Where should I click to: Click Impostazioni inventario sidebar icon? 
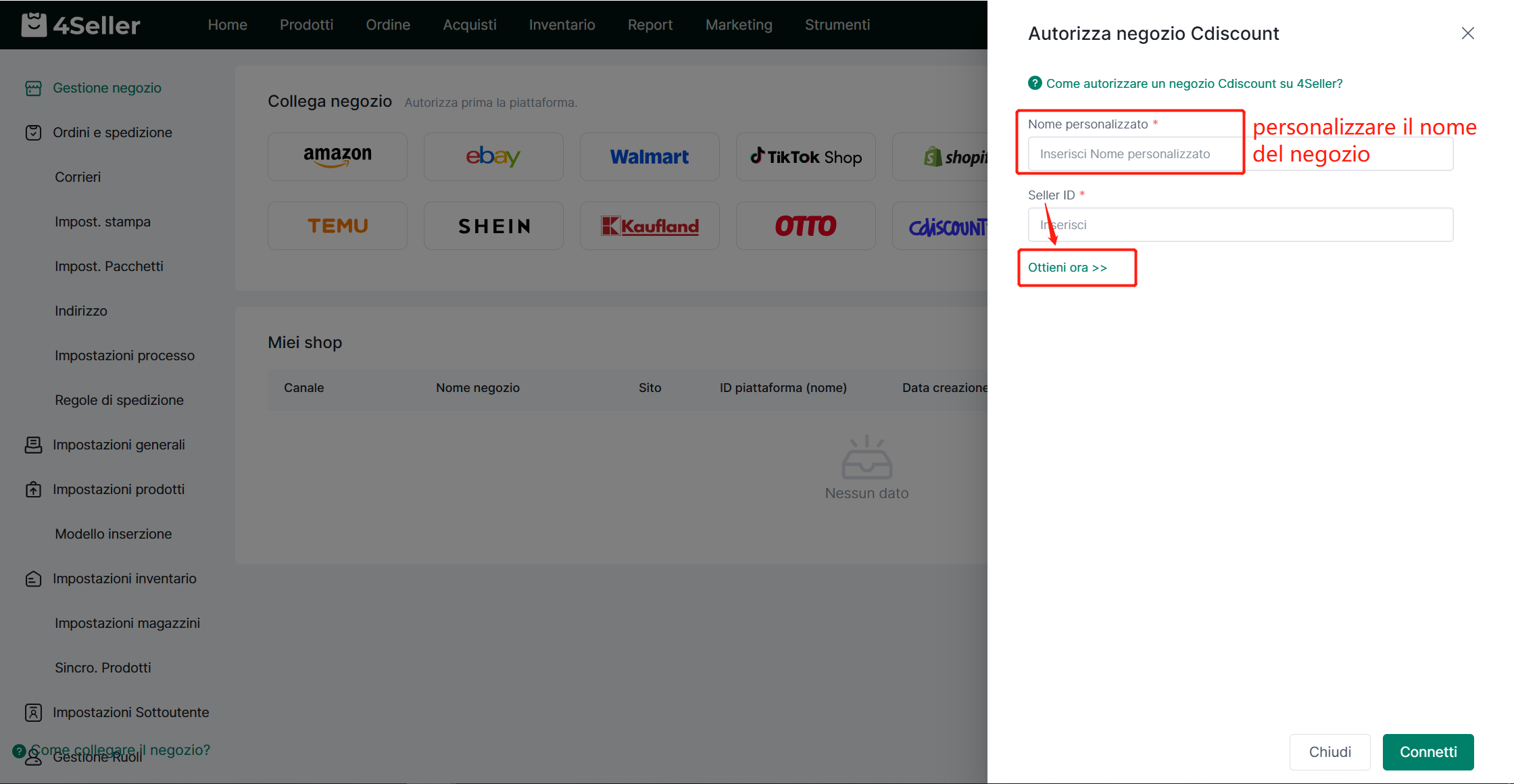coord(33,579)
